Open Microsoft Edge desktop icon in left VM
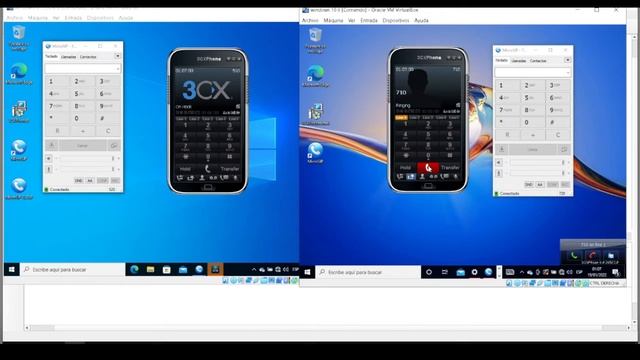The image size is (640, 360). click(19, 73)
